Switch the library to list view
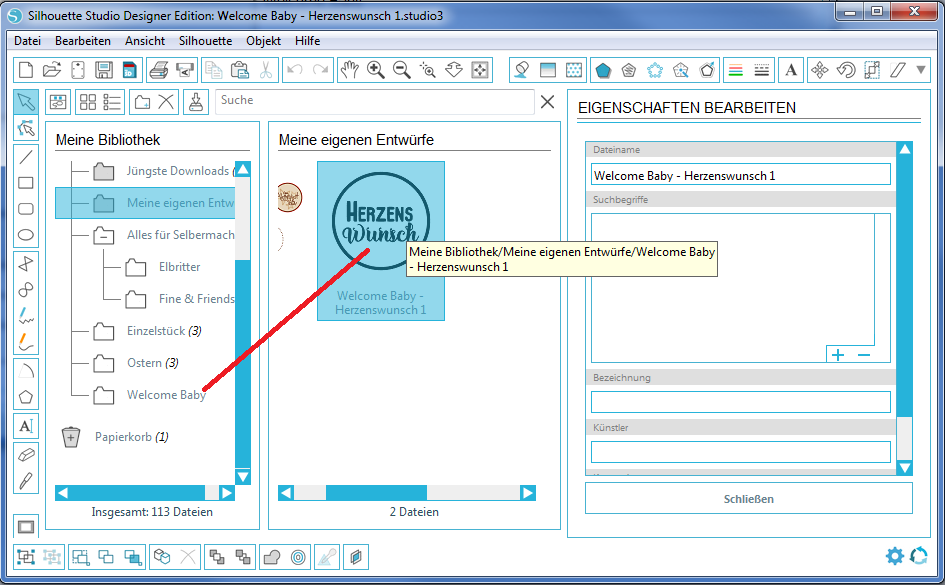This screenshot has width=945, height=585. tap(112, 101)
